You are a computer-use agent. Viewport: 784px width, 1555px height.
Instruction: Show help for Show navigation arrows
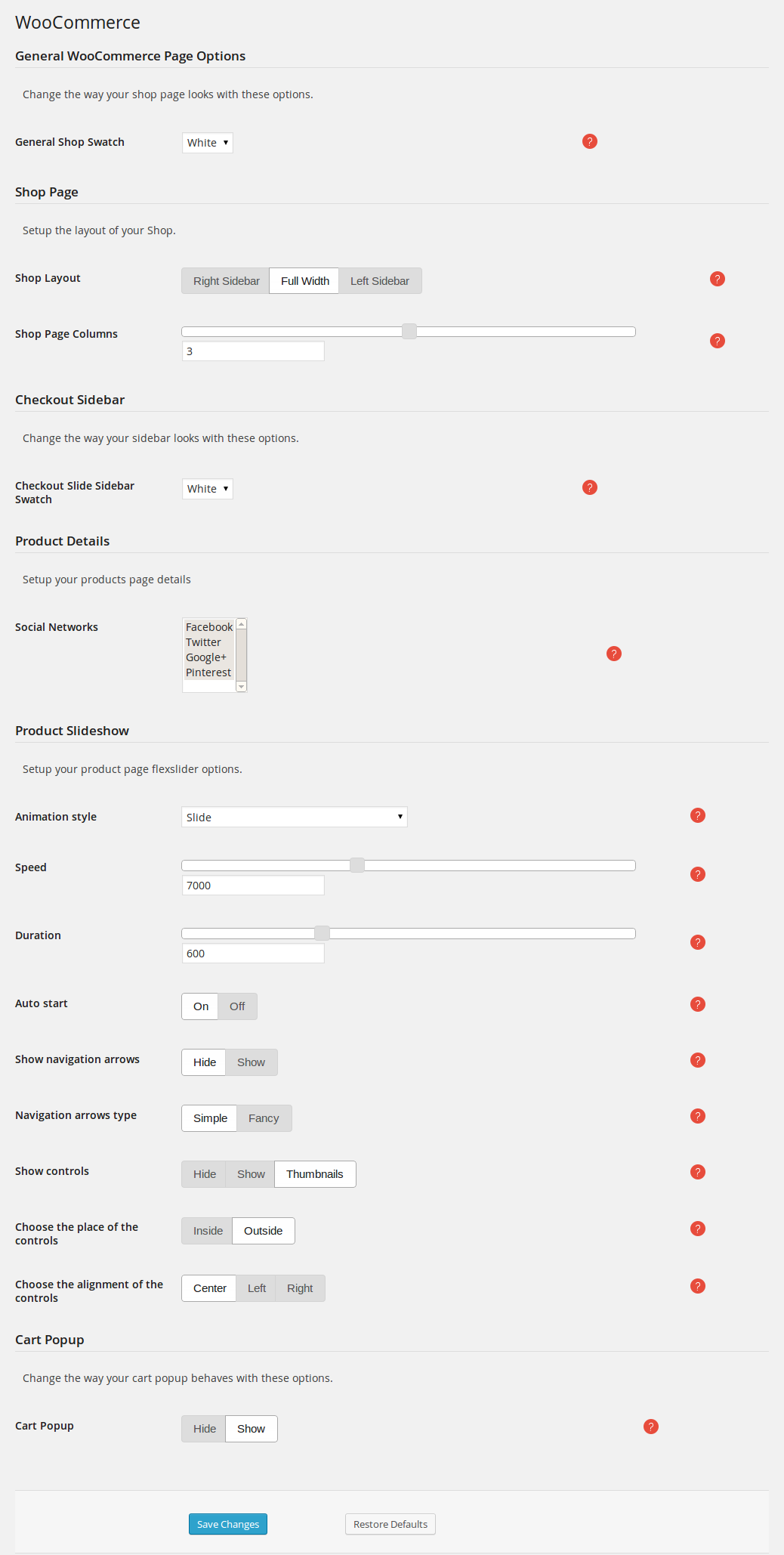point(698,1060)
